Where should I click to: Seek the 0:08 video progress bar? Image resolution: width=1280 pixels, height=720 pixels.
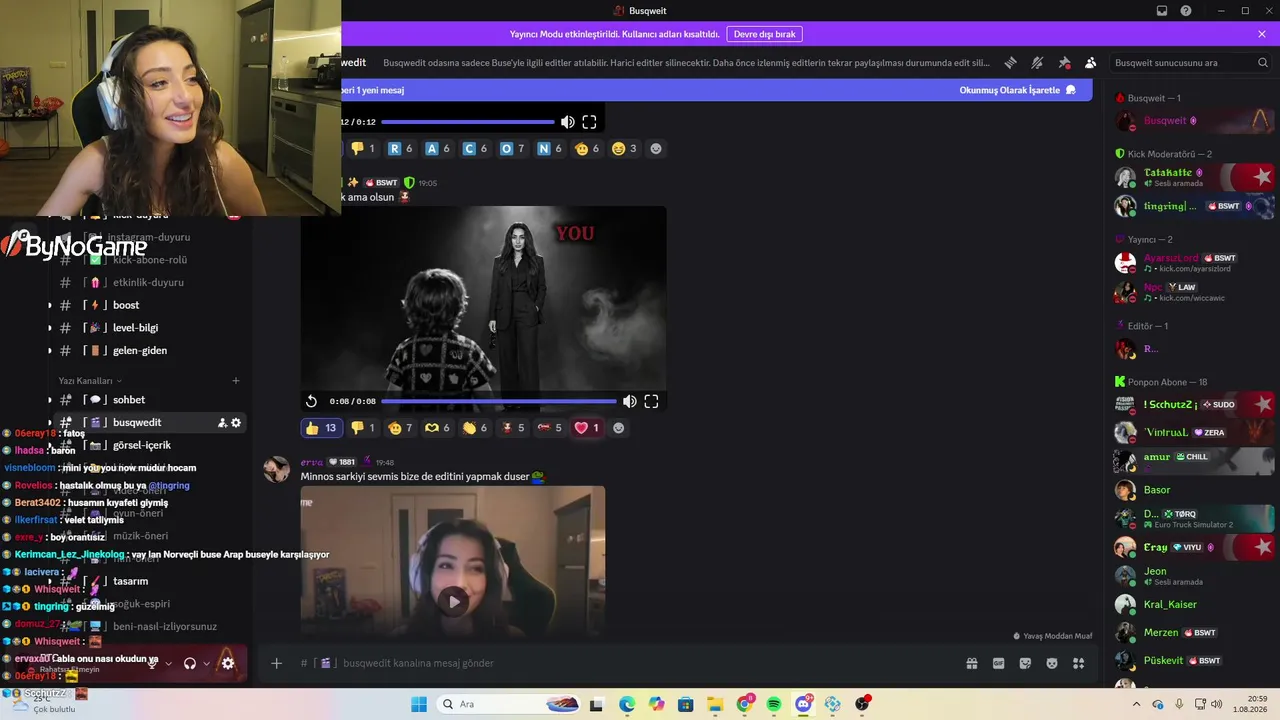point(498,401)
